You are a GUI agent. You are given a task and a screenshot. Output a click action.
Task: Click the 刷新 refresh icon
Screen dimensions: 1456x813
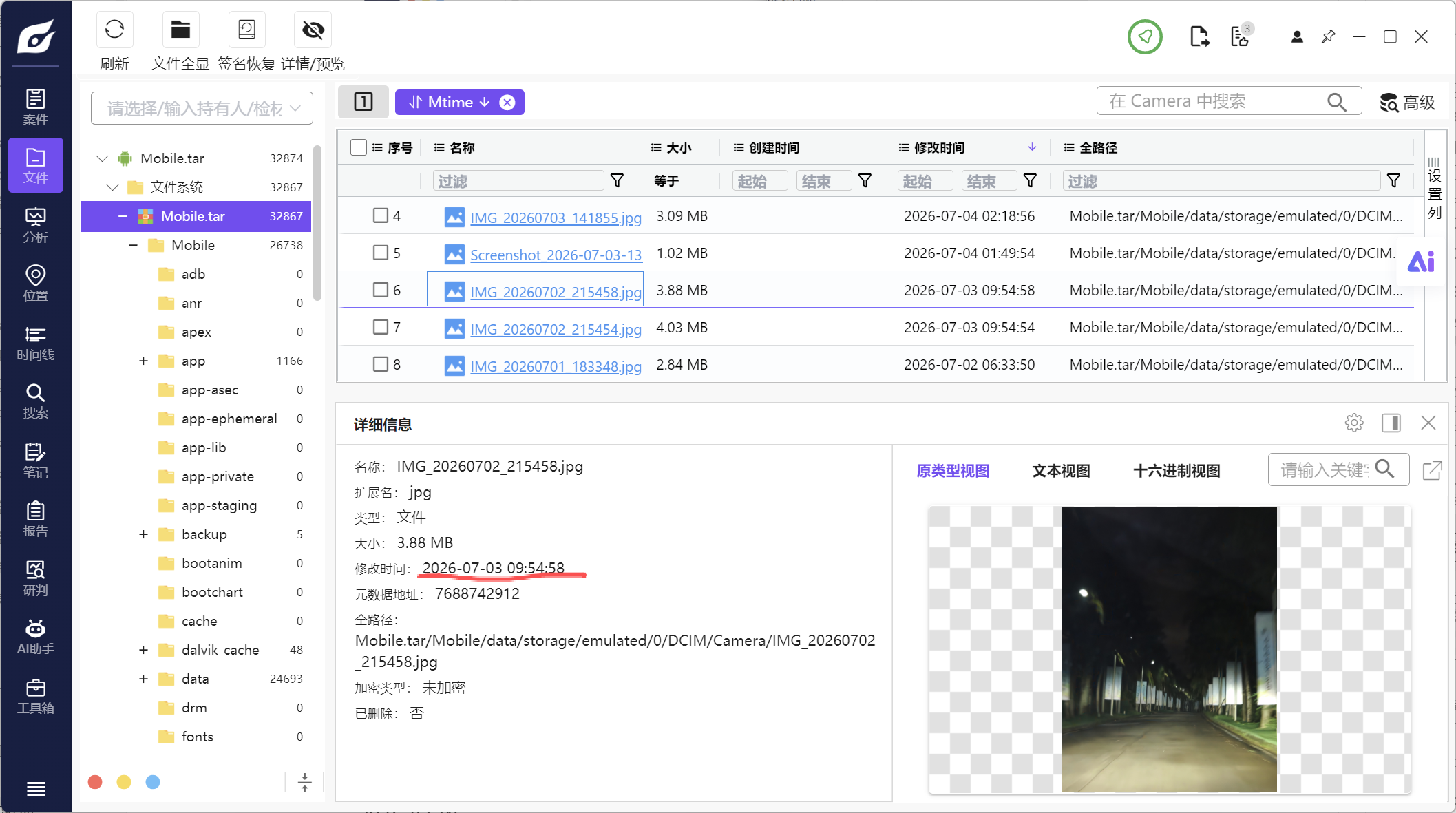click(x=114, y=30)
